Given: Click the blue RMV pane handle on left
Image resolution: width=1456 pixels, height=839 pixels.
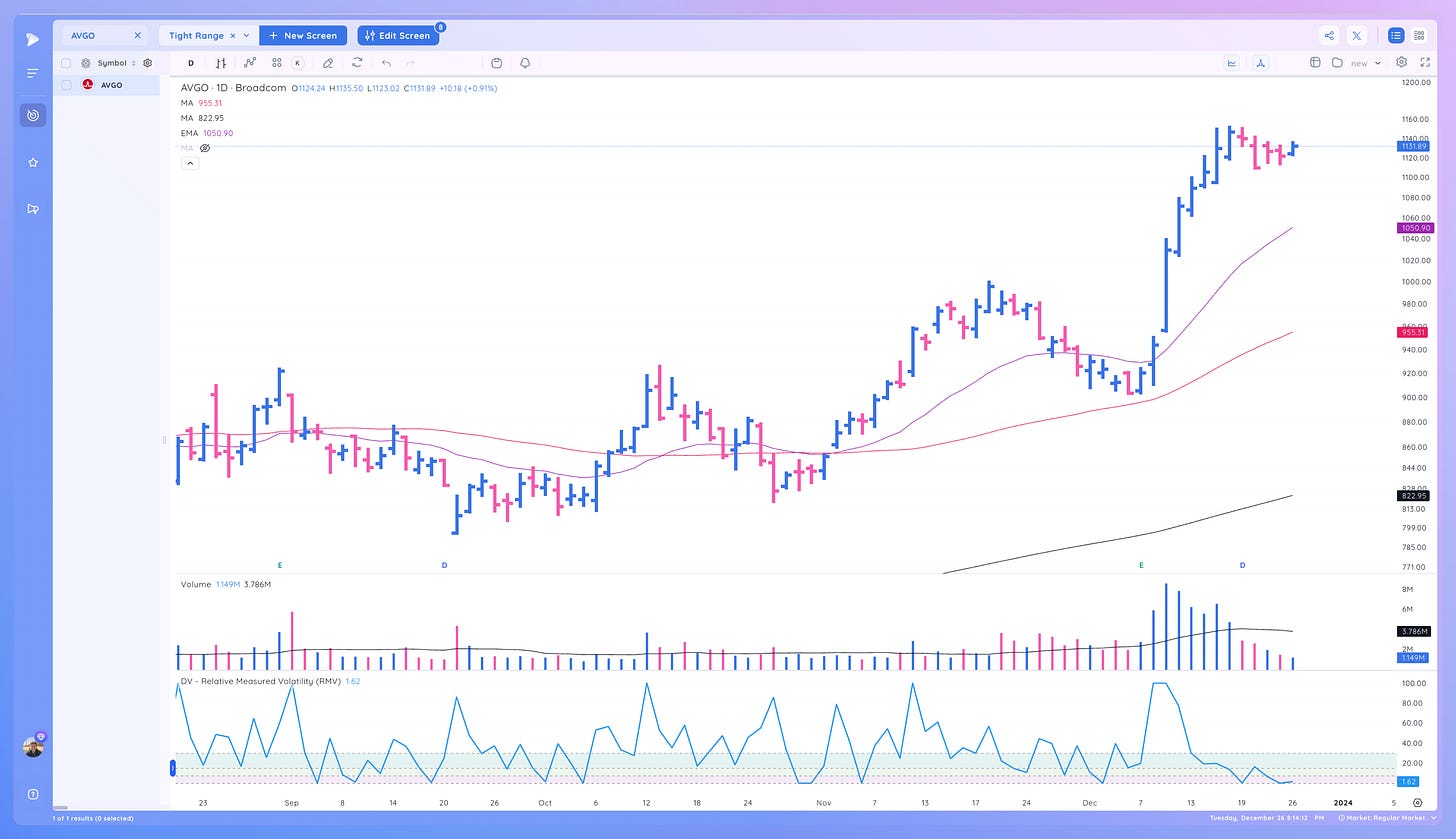Looking at the screenshot, I should click(174, 768).
